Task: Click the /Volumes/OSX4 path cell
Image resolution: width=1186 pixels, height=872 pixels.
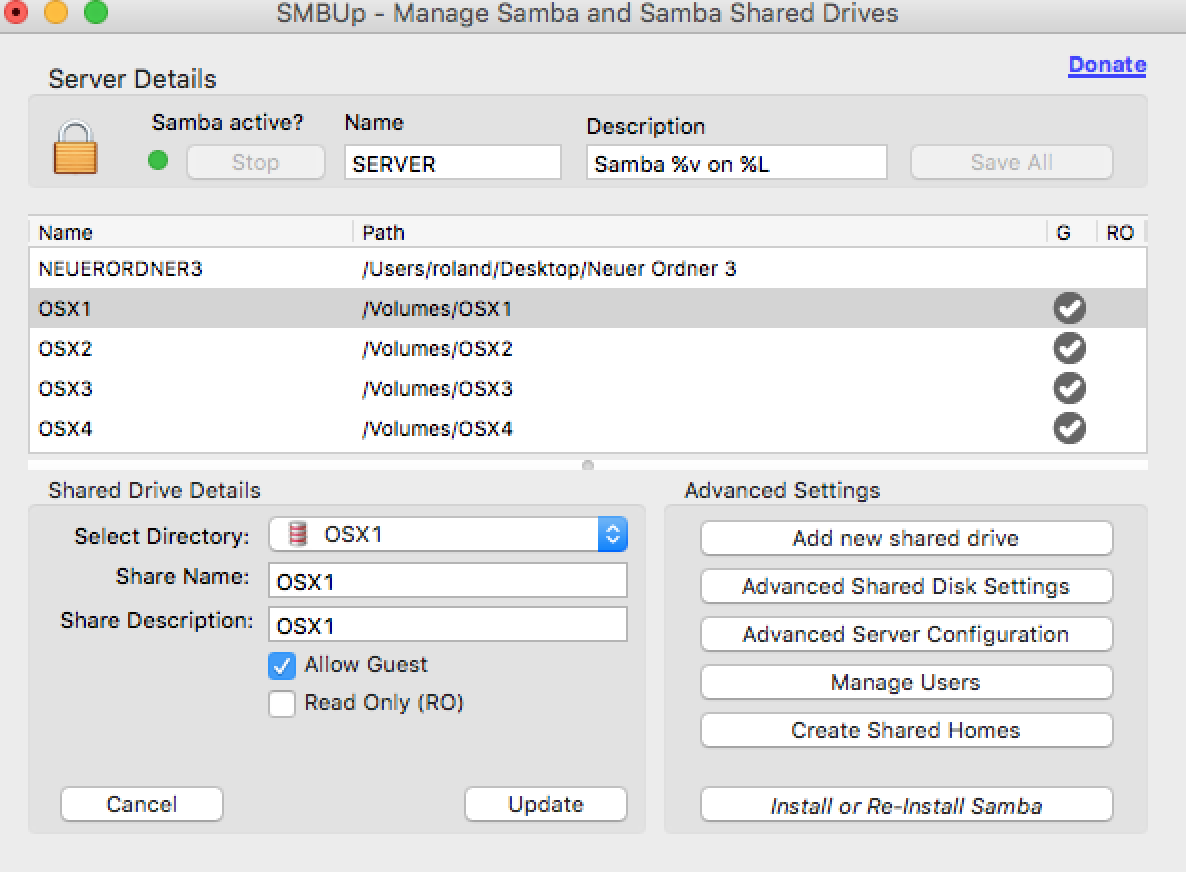Action: pos(437,429)
